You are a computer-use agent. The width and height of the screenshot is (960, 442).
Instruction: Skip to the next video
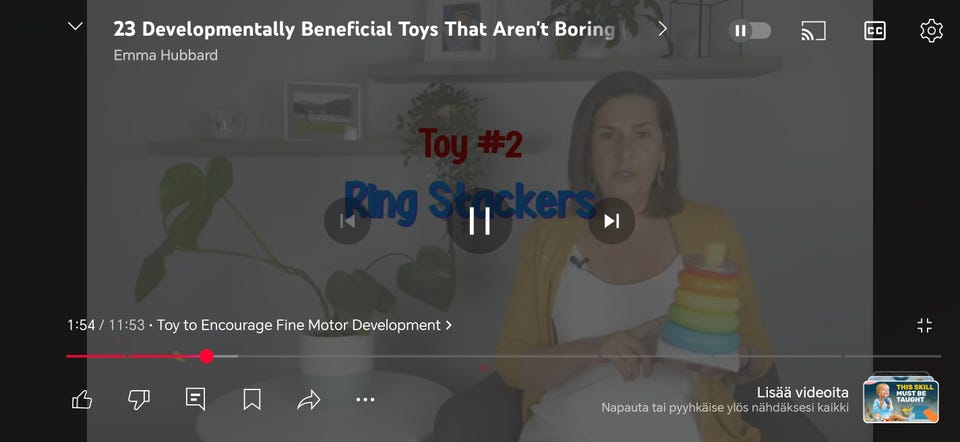click(x=612, y=221)
